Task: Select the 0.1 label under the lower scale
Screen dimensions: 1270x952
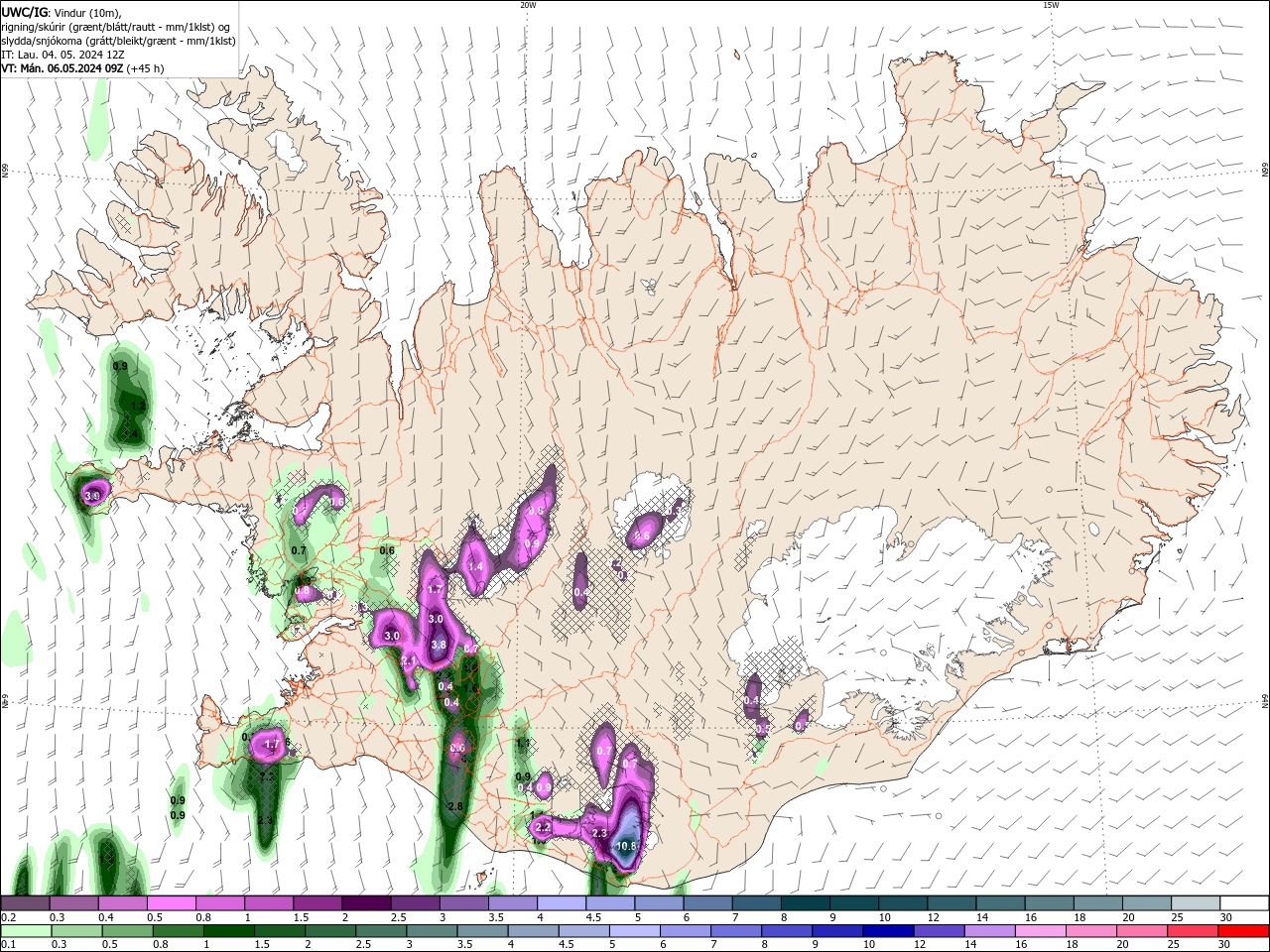Action: 8,945
